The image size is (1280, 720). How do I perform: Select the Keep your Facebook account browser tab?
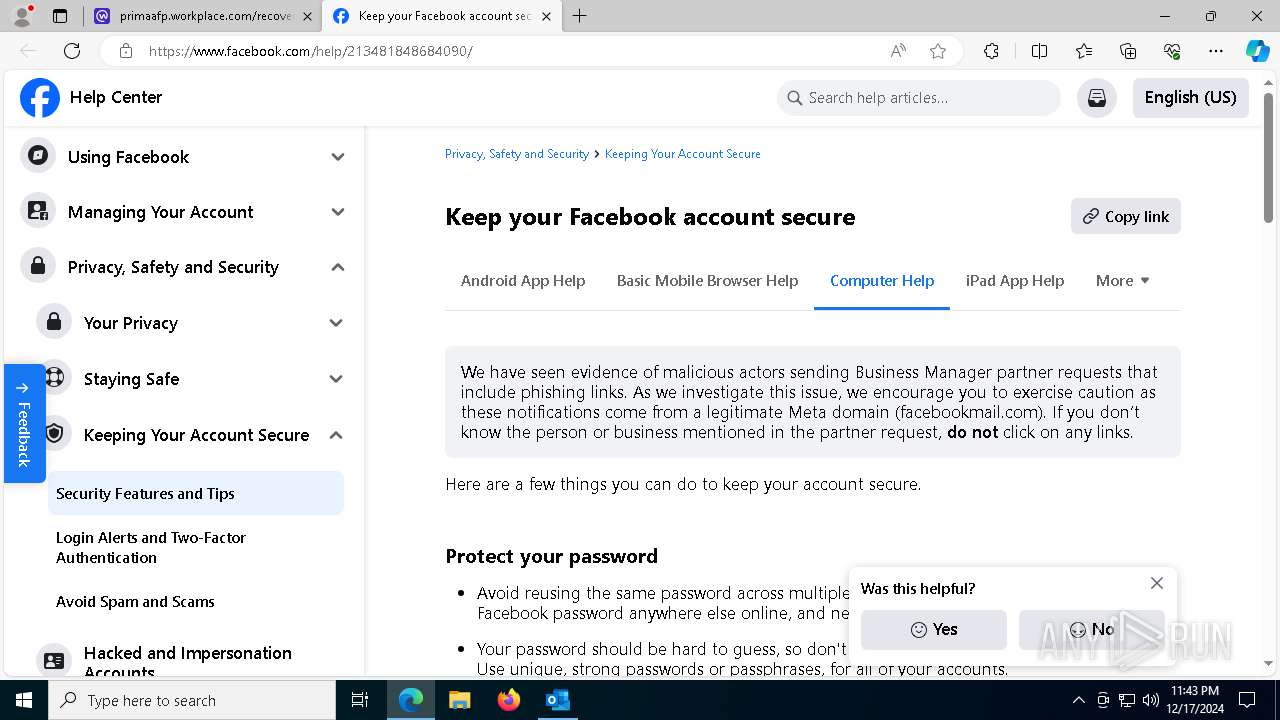coord(441,16)
